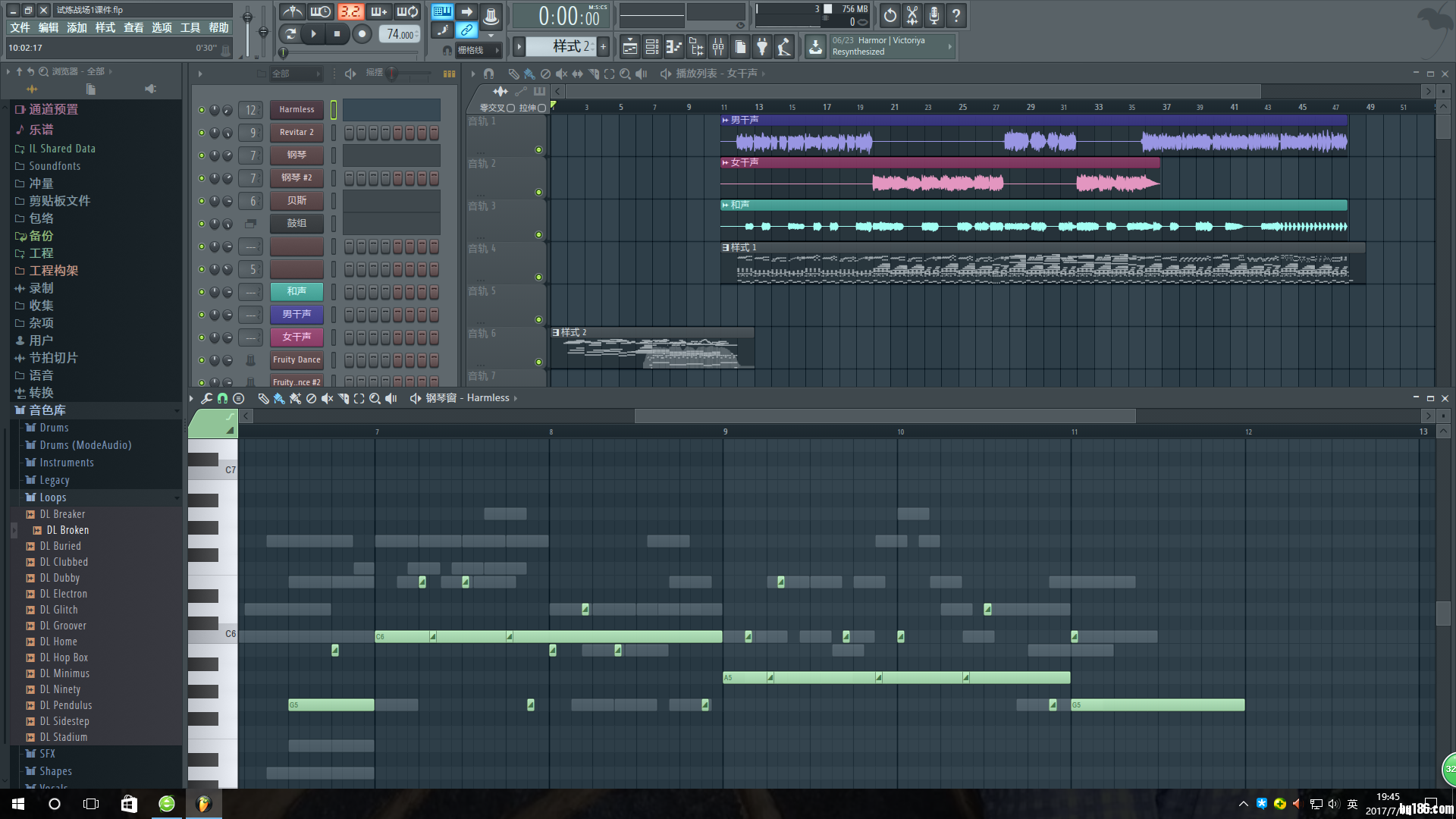Adjust the channel rack 摇摆 swing knob
Screen dimensions: 1456x819
pos(392,74)
